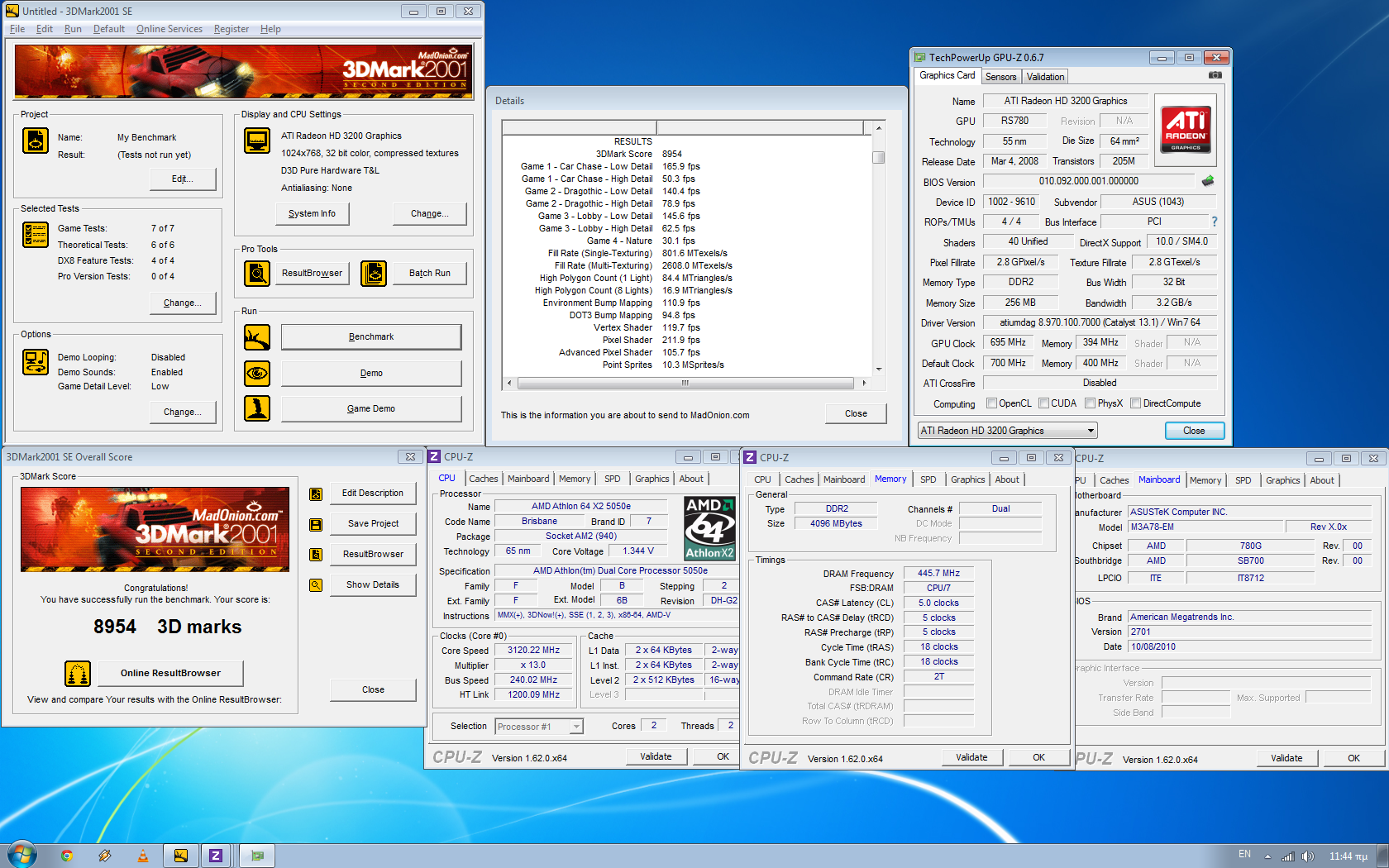Open the Windows Start menu
Screen dimensions: 1389x868
[x=22, y=855]
